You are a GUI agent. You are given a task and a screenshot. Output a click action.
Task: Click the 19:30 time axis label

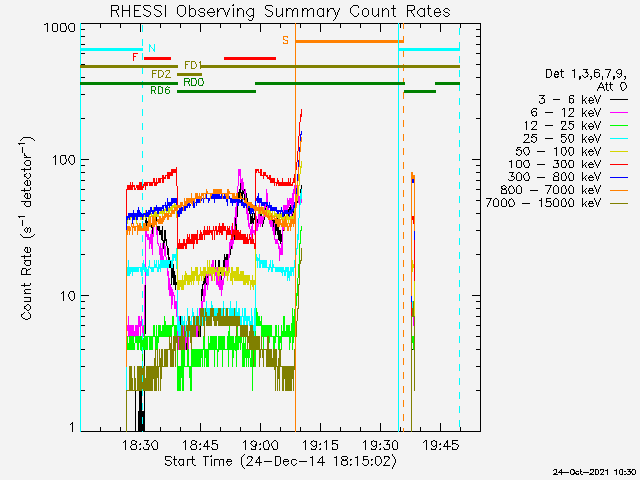[x=380, y=445]
